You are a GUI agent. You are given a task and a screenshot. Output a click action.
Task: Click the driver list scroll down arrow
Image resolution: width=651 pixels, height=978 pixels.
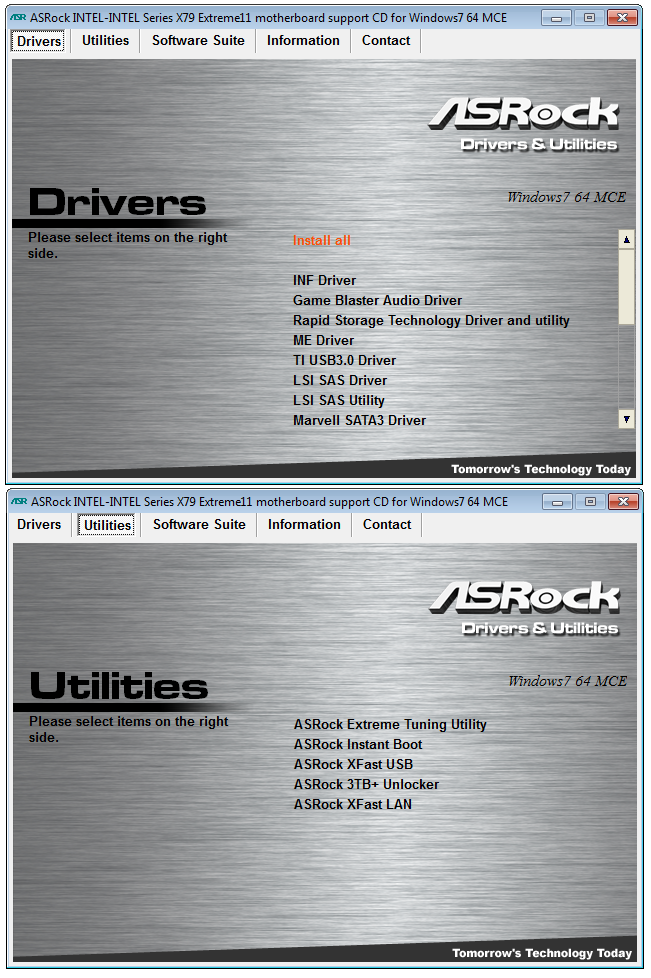tap(627, 420)
